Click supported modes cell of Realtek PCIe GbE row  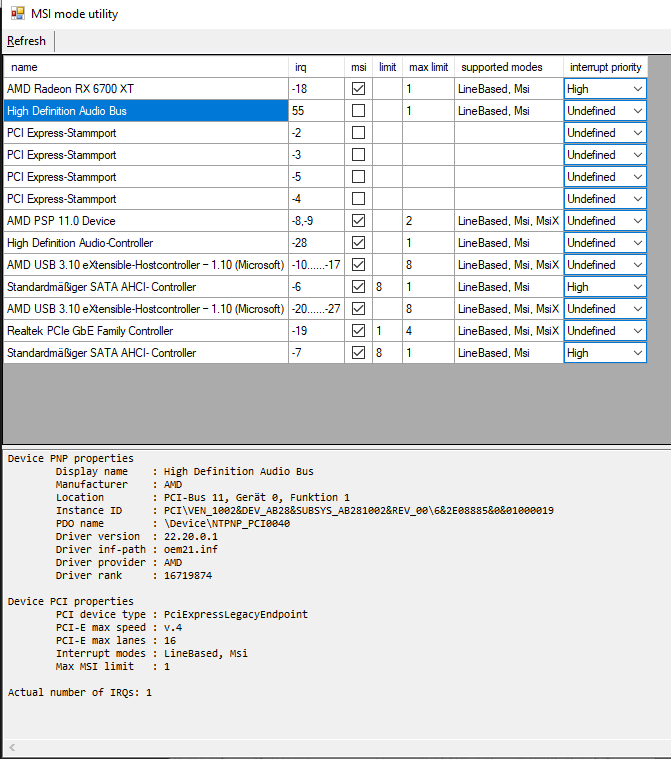(x=509, y=331)
